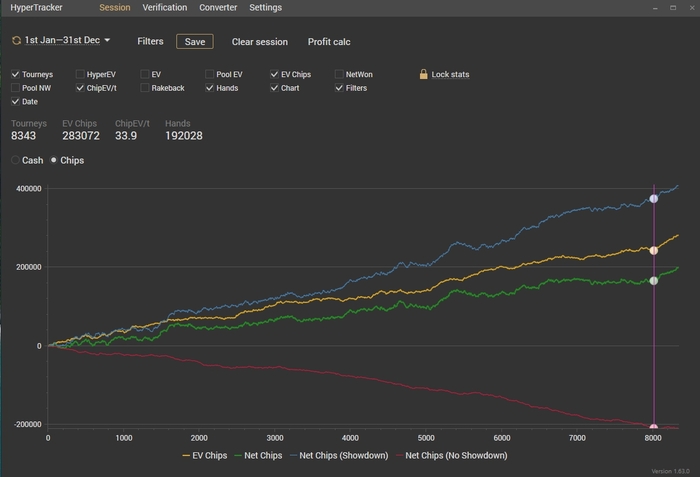The height and width of the screenshot is (477, 700).
Task: Enable the EV checkbox
Action: point(145,74)
